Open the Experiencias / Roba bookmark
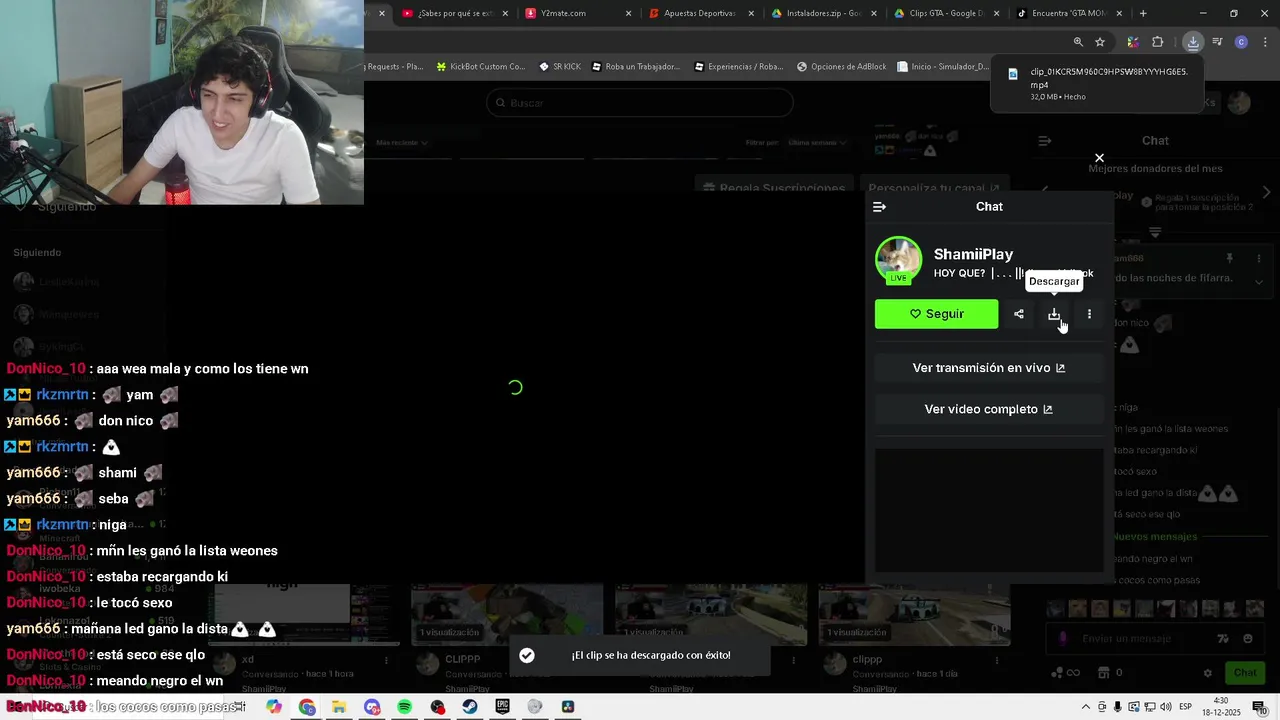The height and width of the screenshot is (720, 1280). point(738,66)
